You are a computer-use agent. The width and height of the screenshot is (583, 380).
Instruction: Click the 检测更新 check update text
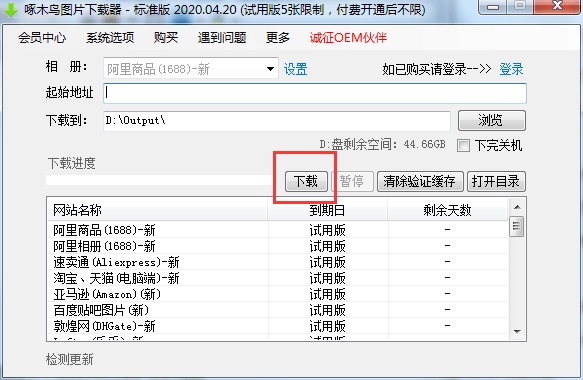click(x=70, y=359)
